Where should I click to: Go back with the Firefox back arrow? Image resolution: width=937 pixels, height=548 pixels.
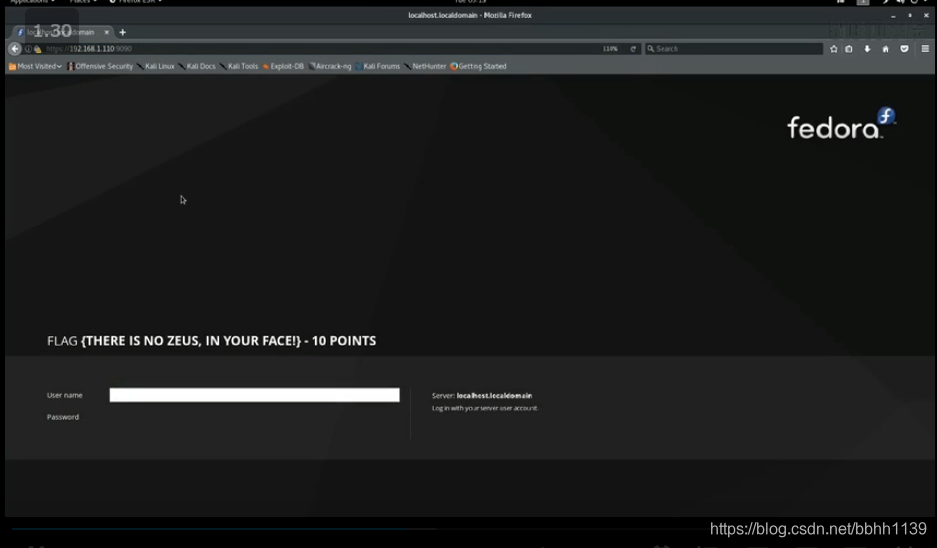[x=15, y=49]
